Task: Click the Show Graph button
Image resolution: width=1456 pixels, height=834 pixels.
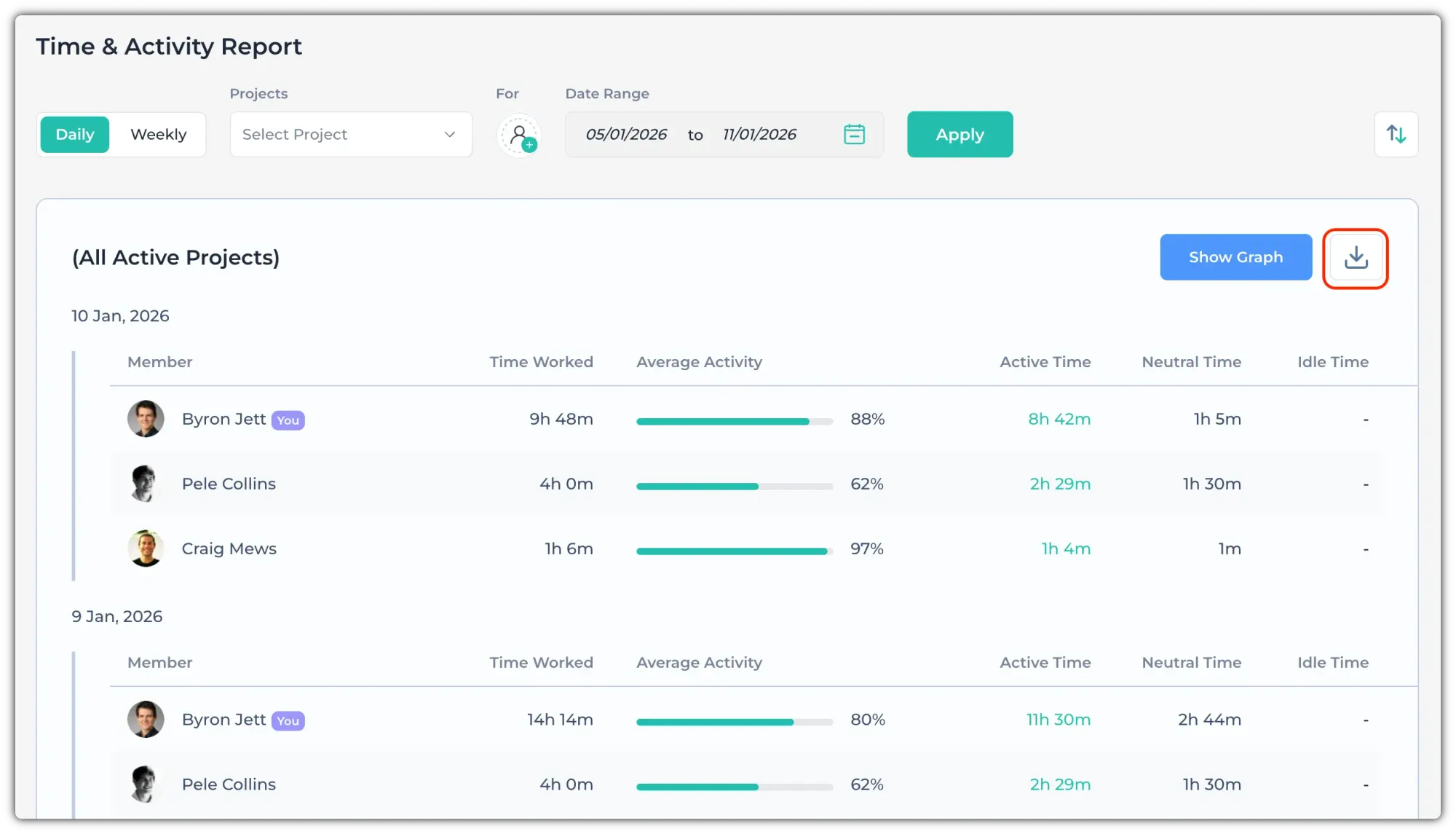Action: [1235, 257]
